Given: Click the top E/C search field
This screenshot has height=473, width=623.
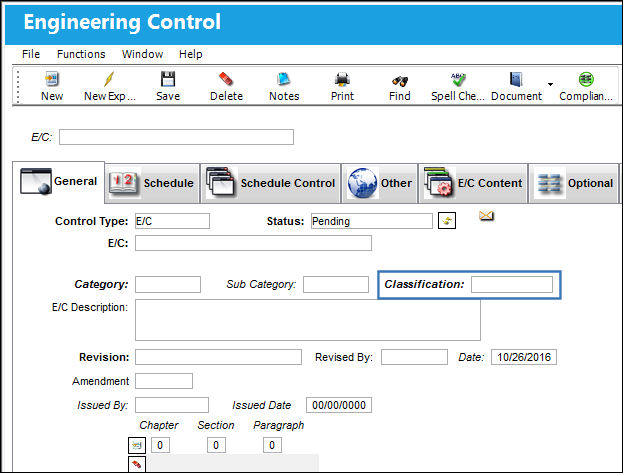Looking at the screenshot, I should tap(176, 137).
